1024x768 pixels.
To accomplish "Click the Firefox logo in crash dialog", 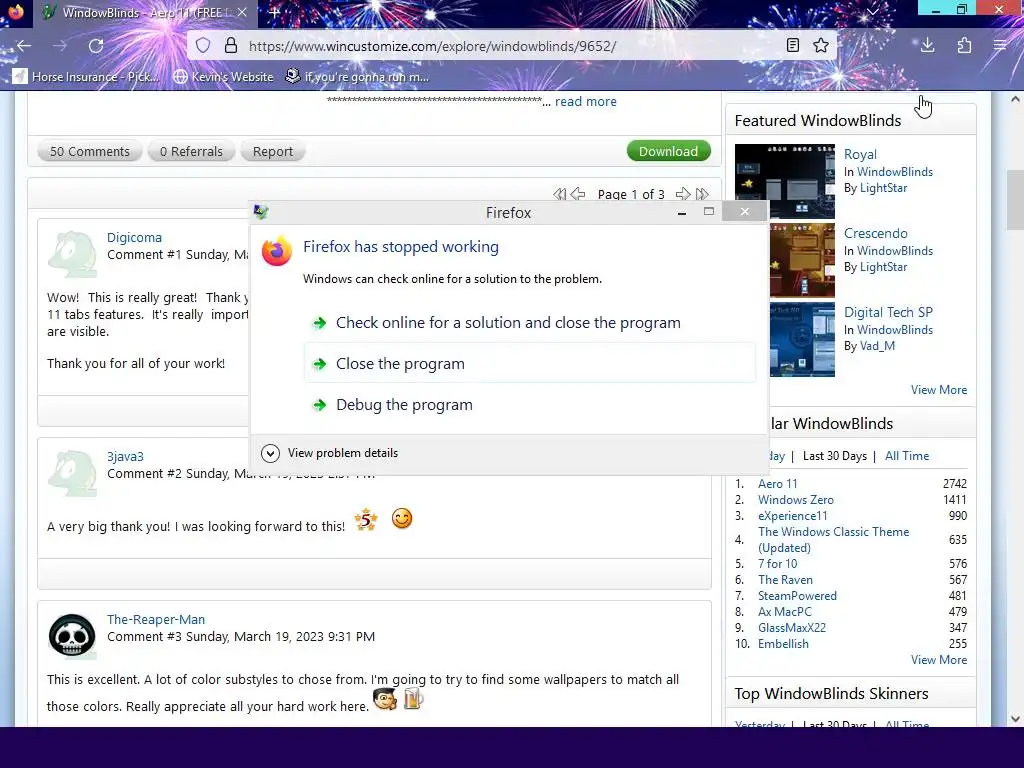I will 277,251.
